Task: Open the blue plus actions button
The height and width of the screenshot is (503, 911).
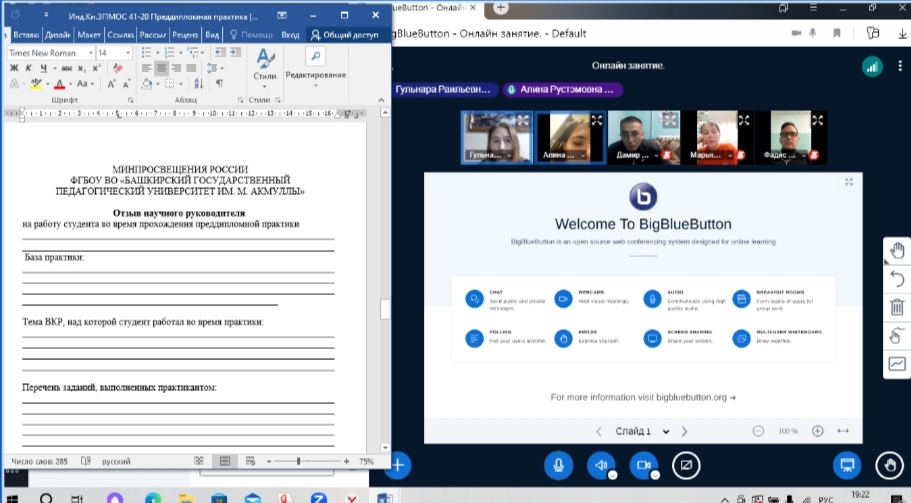Action: (x=398, y=465)
